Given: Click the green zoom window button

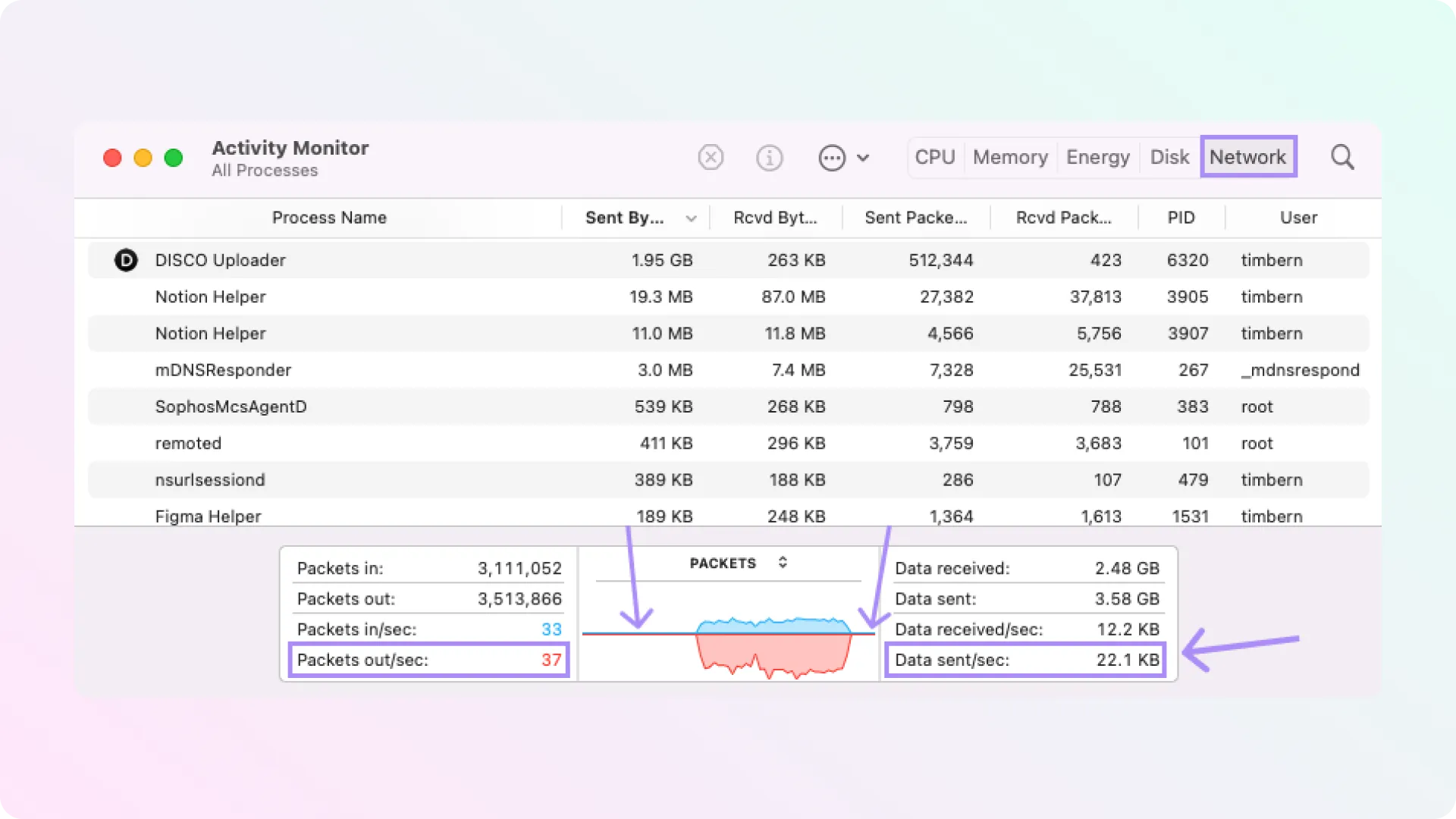Looking at the screenshot, I should [x=174, y=158].
